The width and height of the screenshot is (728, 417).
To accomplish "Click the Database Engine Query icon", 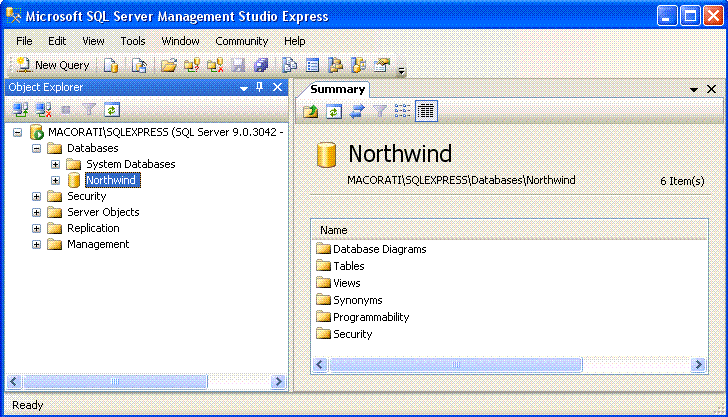I will [111, 65].
